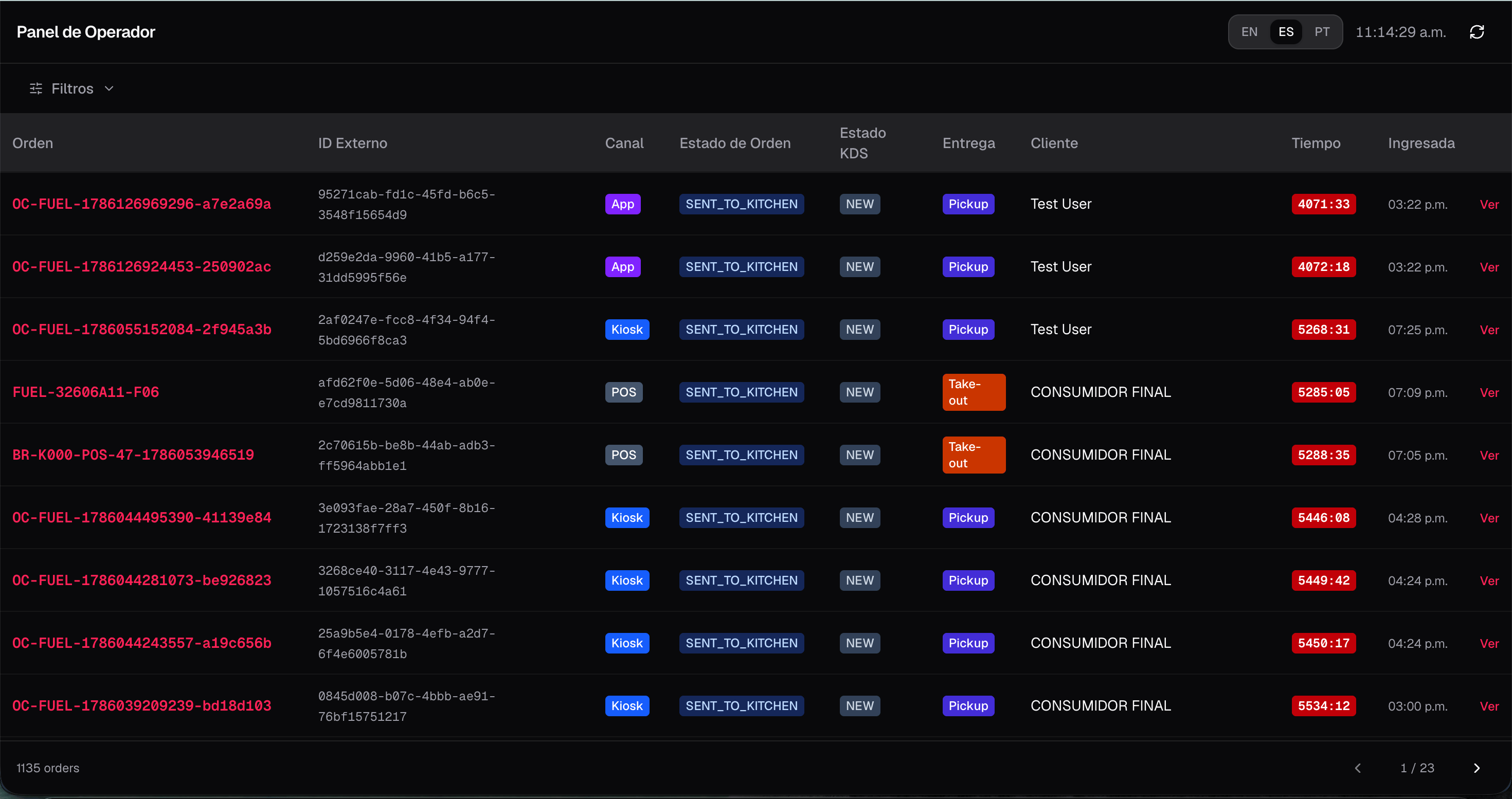
Task: Click the Take-out badge in the BR-K000-POS-47 row
Action: click(x=974, y=455)
